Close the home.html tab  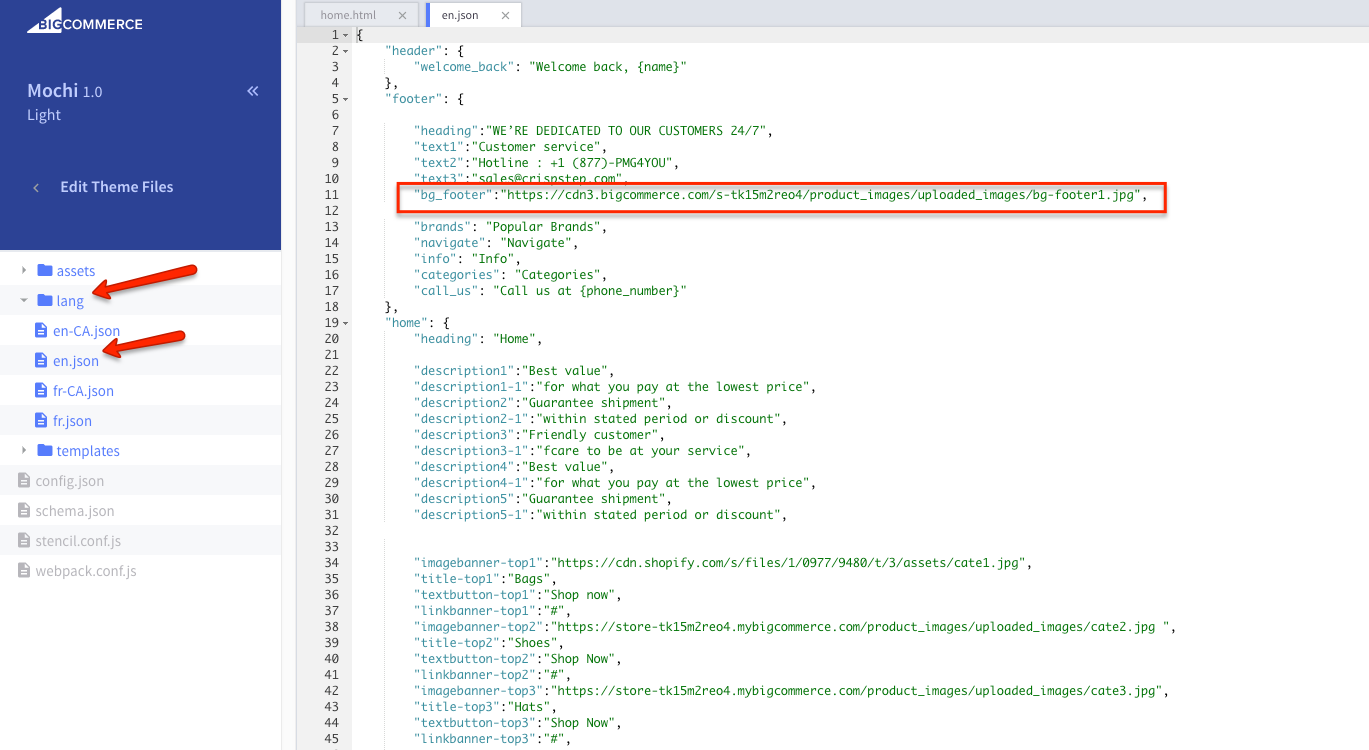click(x=402, y=15)
